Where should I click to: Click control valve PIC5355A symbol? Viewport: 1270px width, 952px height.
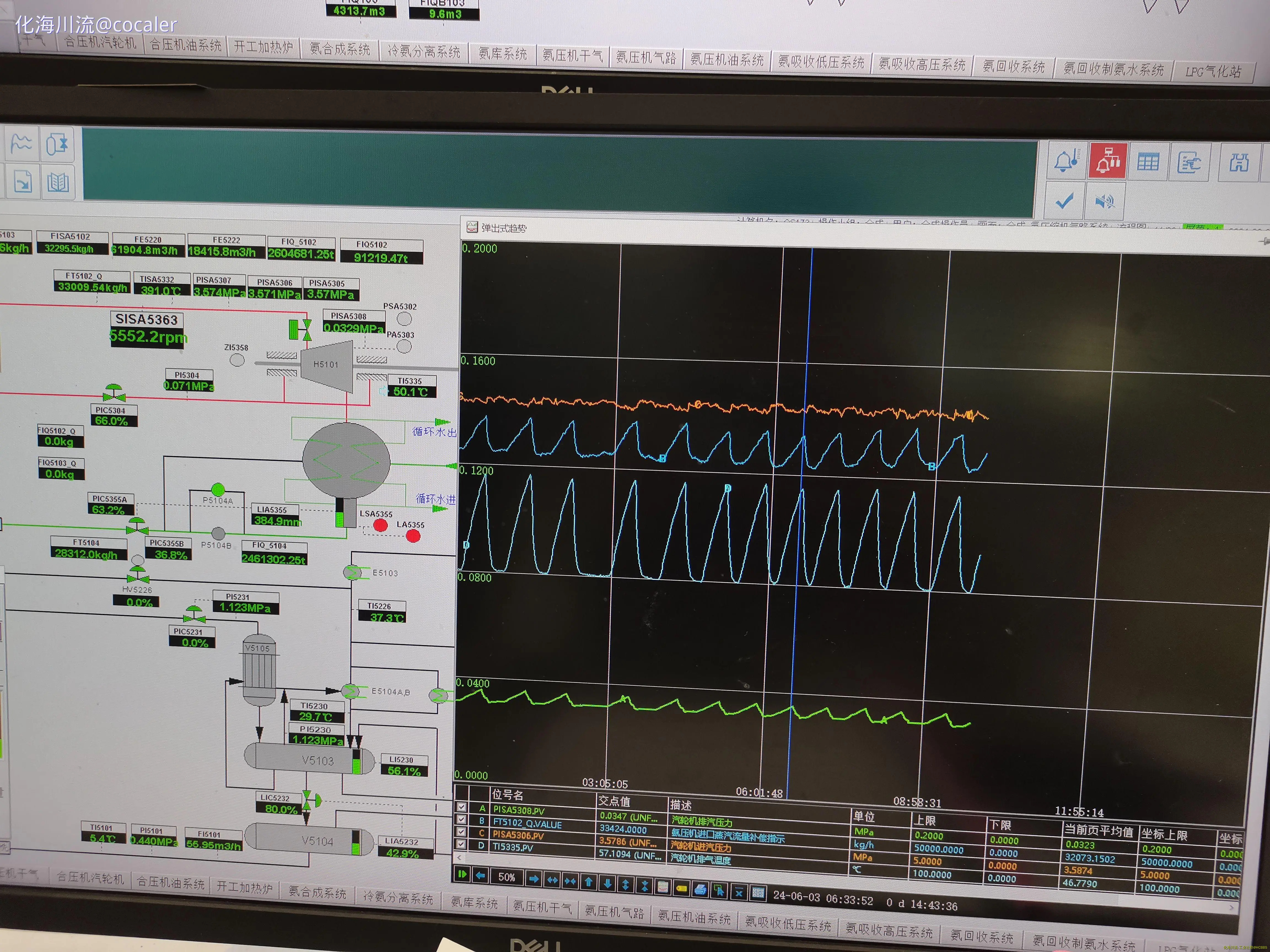pyautogui.click(x=137, y=526)
